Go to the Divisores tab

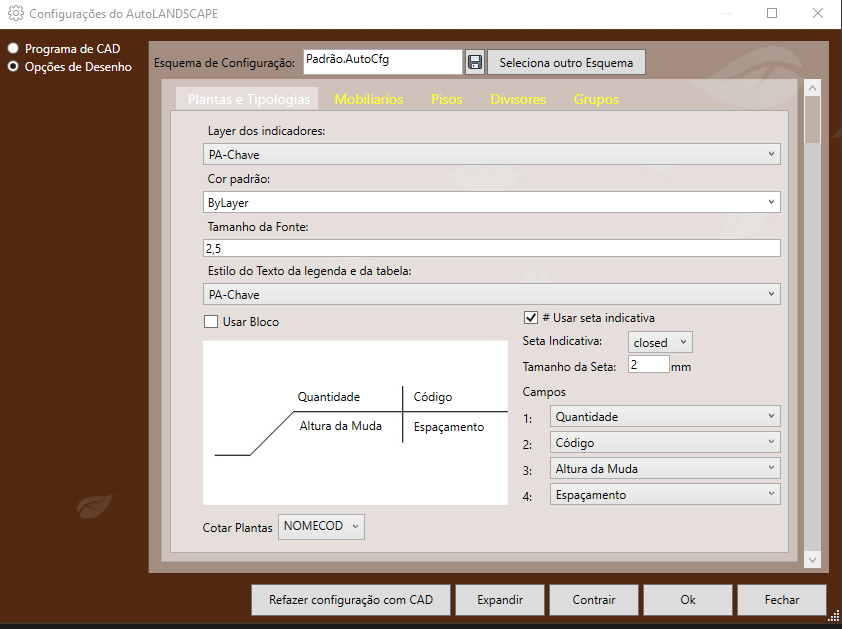pos(518,99)
